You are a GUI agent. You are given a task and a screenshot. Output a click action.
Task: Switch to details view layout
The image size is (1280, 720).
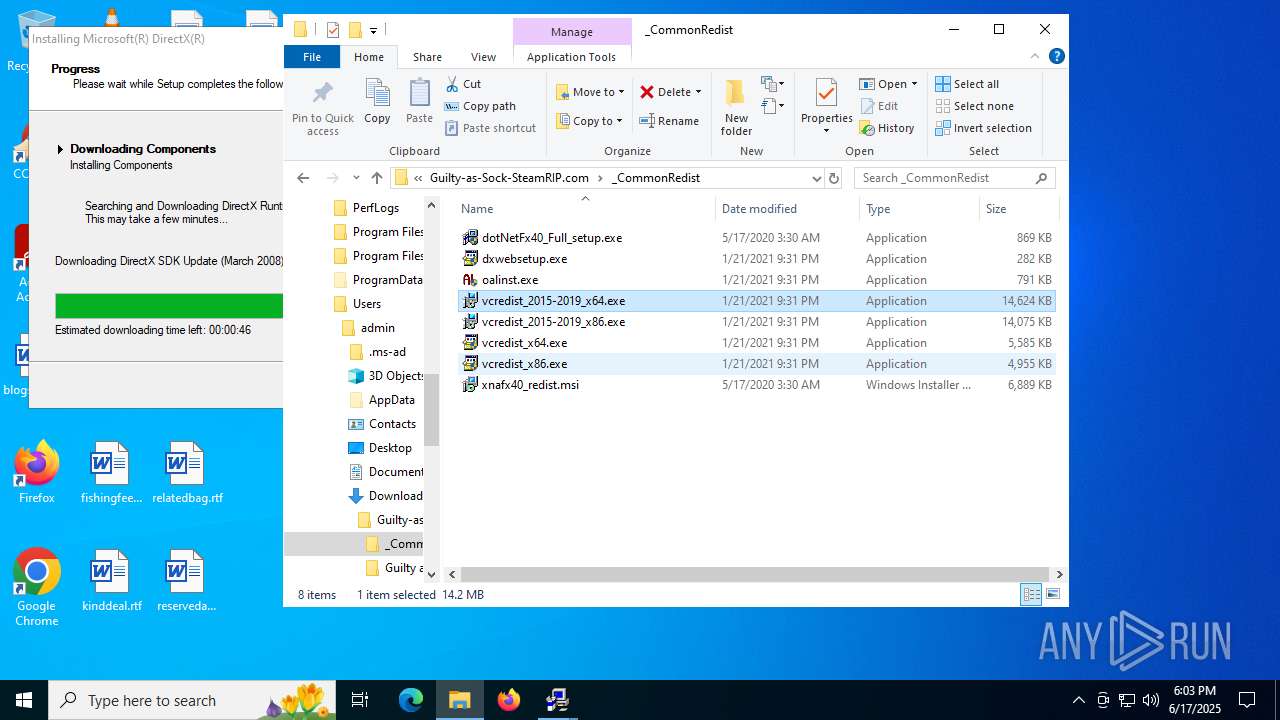(x=1031, y=594)
